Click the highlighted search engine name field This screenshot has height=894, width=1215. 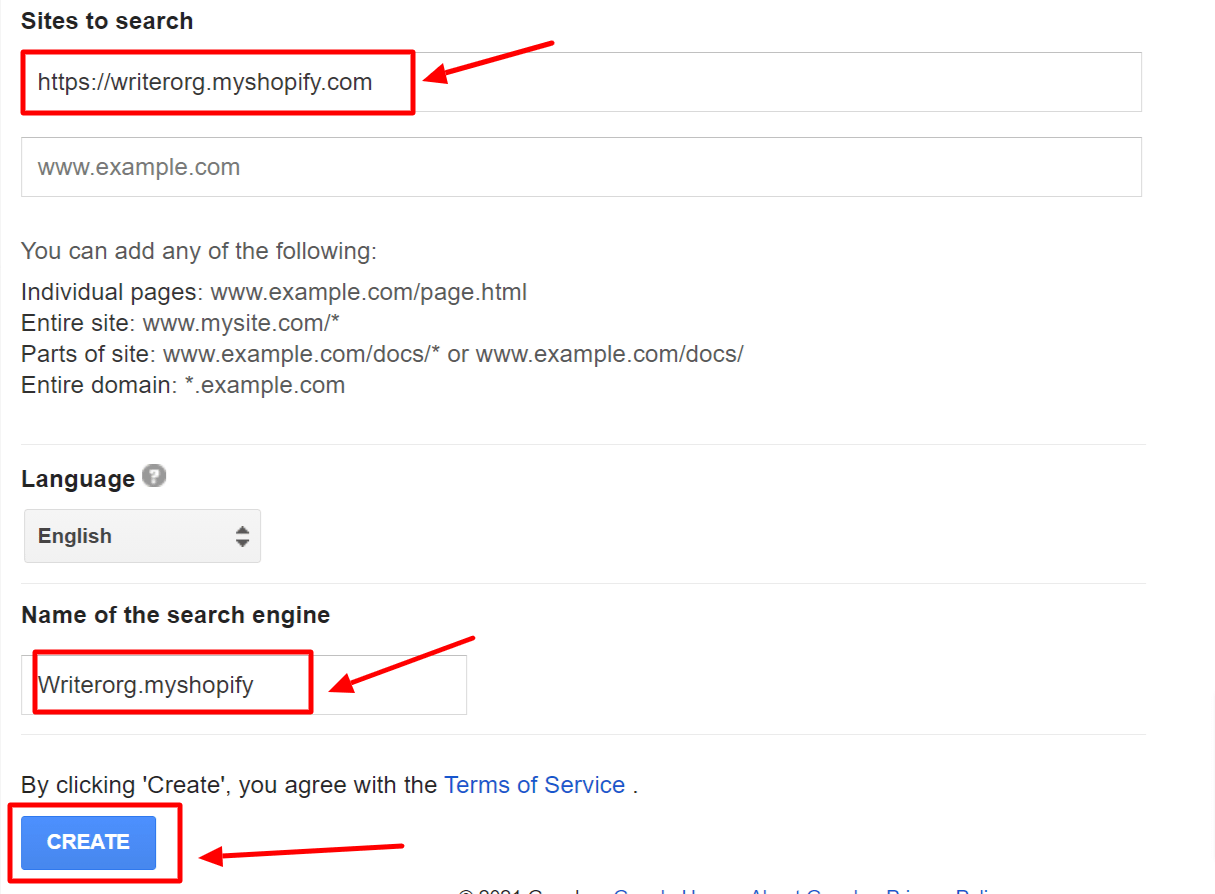[x=170, y=683]
